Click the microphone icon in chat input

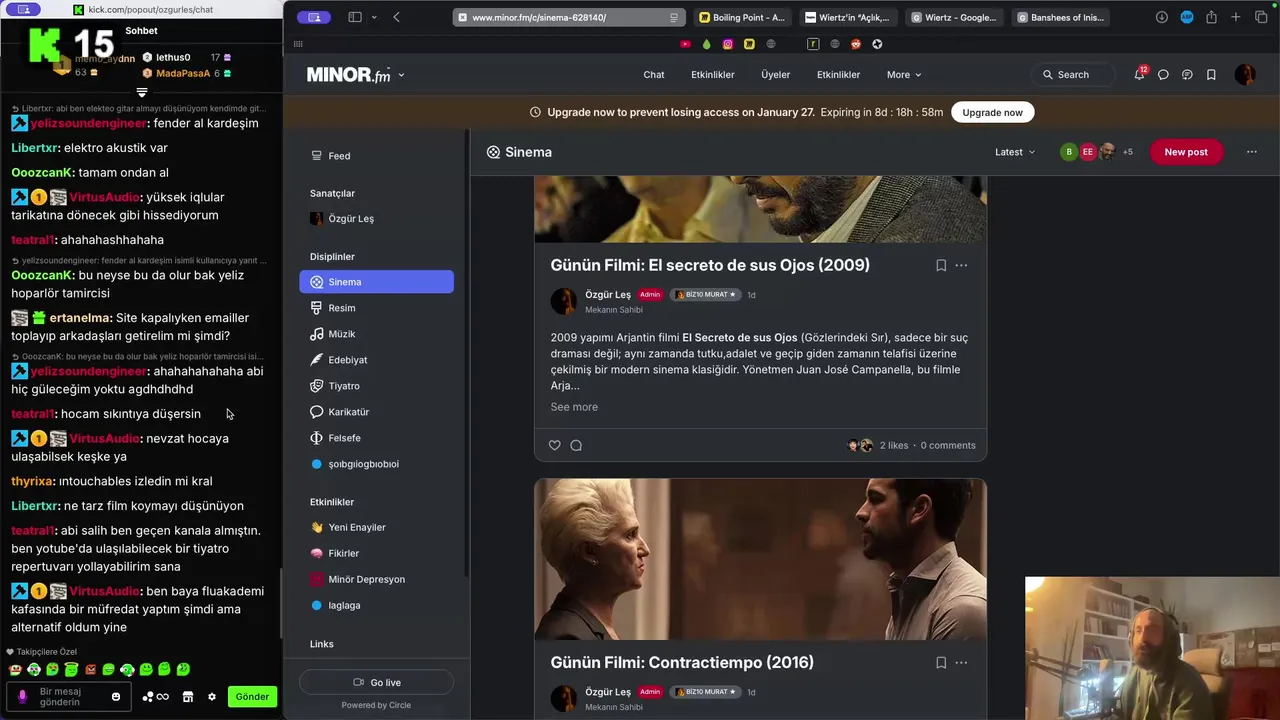pos(23,697)
